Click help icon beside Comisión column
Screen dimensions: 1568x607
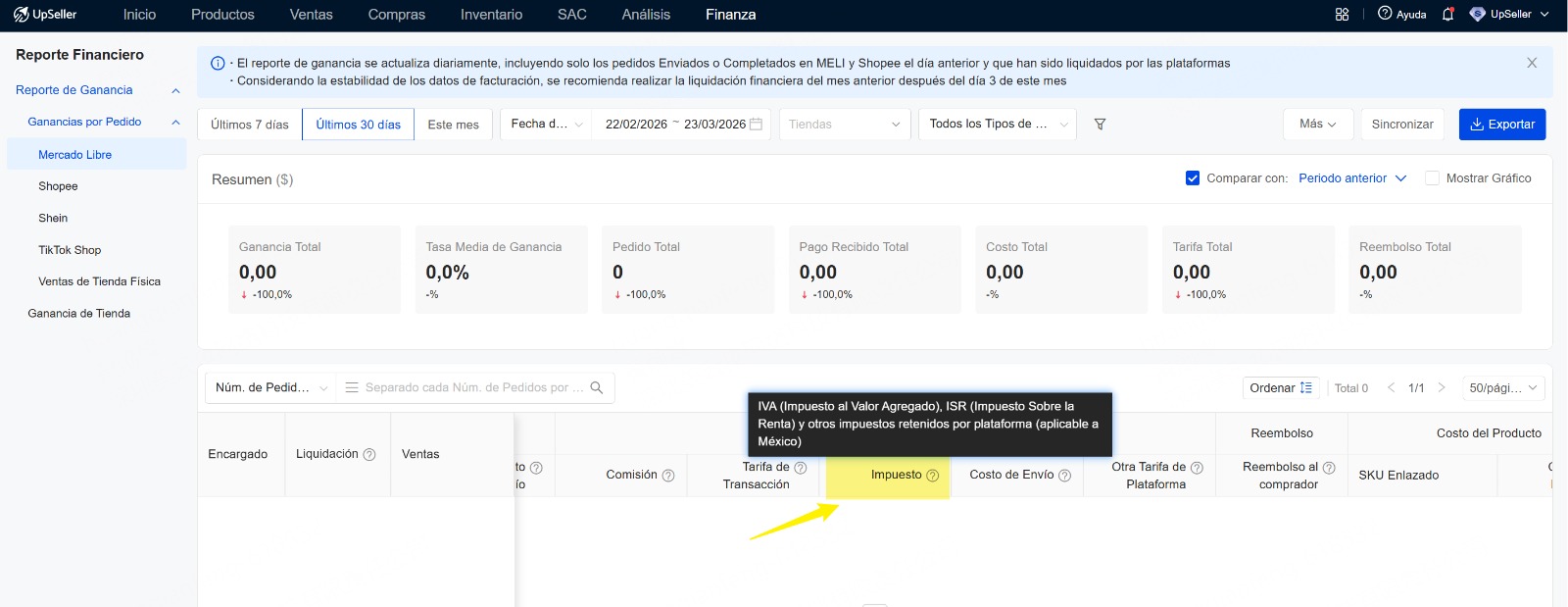click(668, 476)
